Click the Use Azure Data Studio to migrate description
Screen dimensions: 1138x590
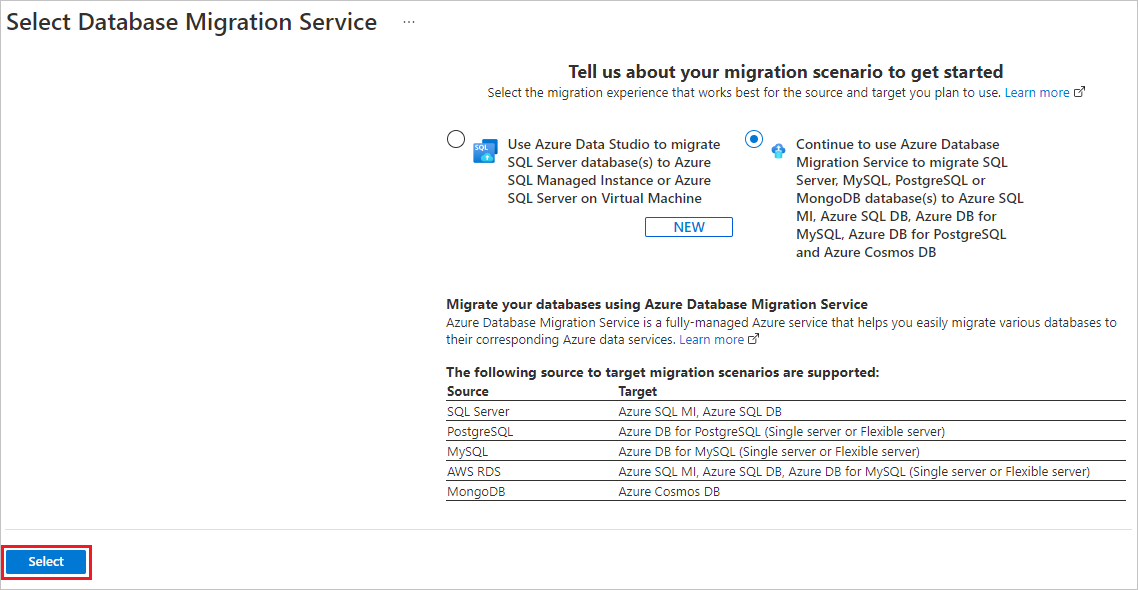(x=614, y=171)
